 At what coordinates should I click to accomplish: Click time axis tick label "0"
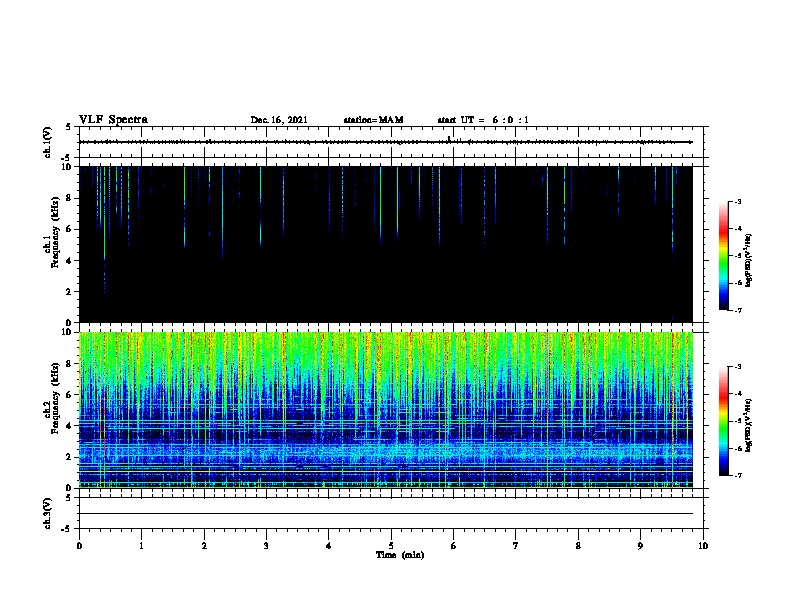coord(79,546)
